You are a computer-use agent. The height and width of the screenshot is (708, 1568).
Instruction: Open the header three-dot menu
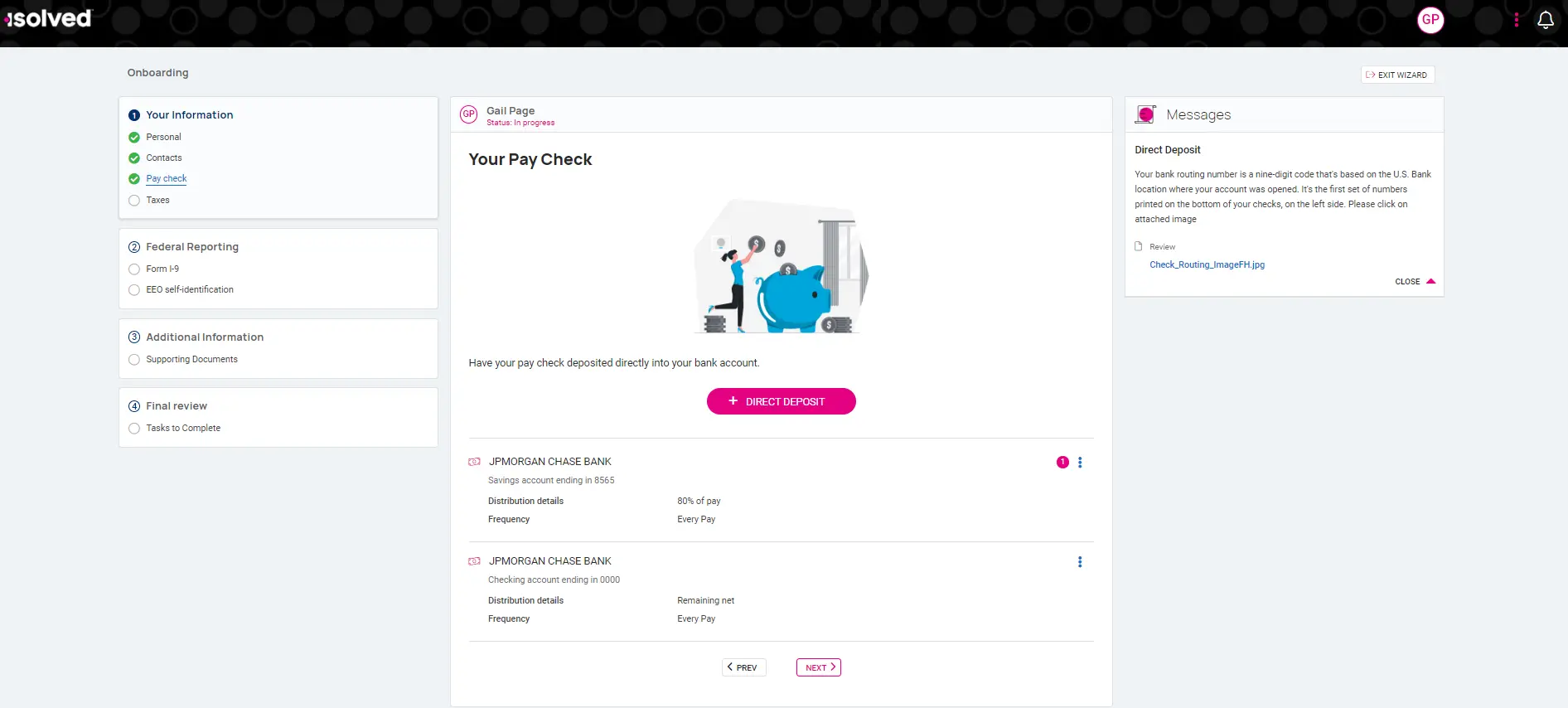(x=1517, y=20)
